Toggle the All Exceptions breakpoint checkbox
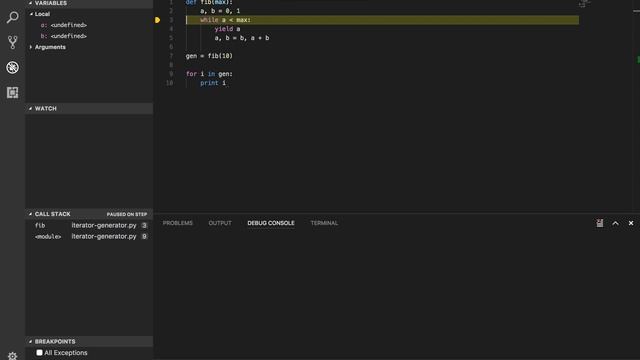 point(39,352)
